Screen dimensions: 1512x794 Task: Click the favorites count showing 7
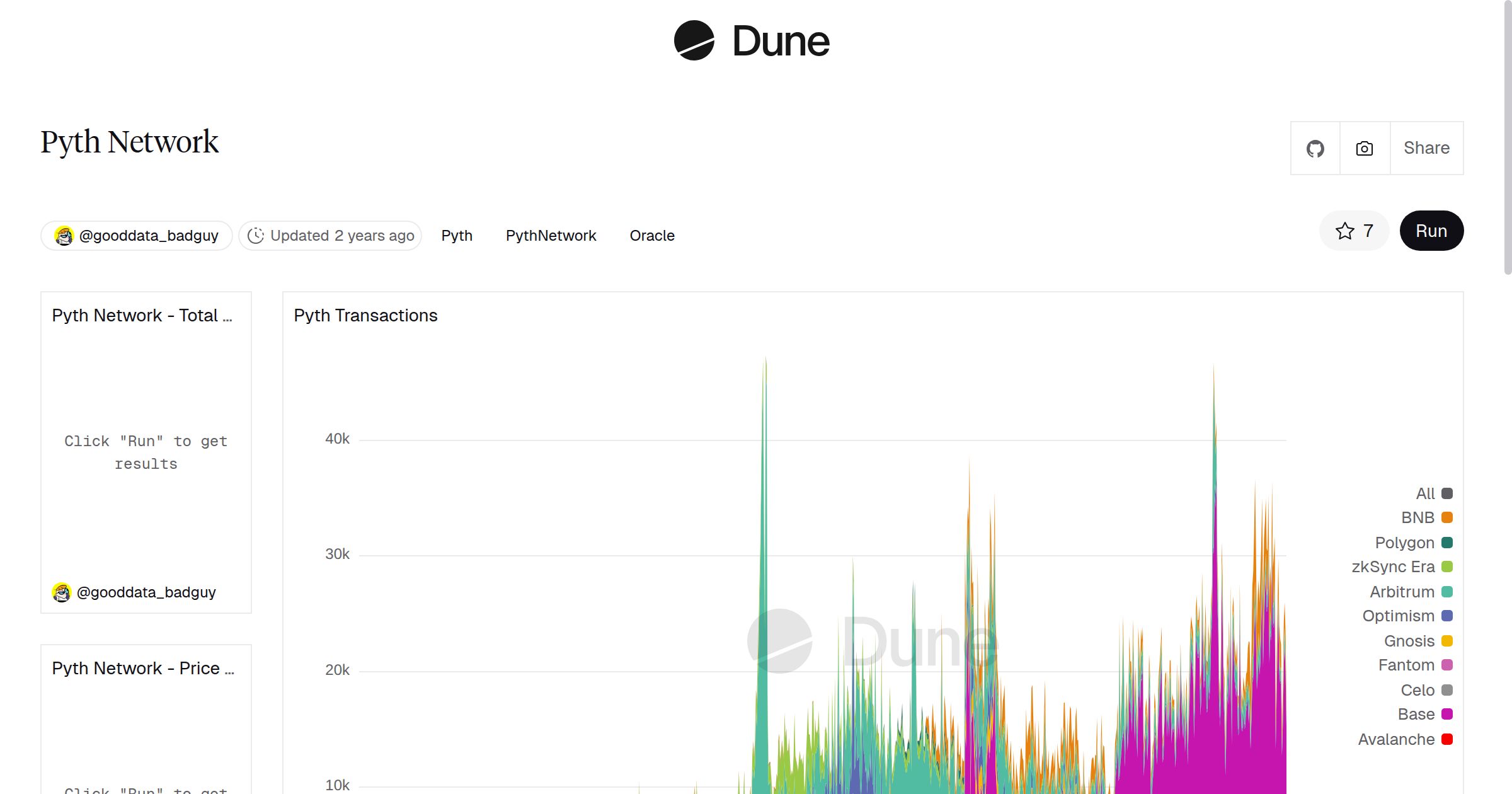[1367, 231]
